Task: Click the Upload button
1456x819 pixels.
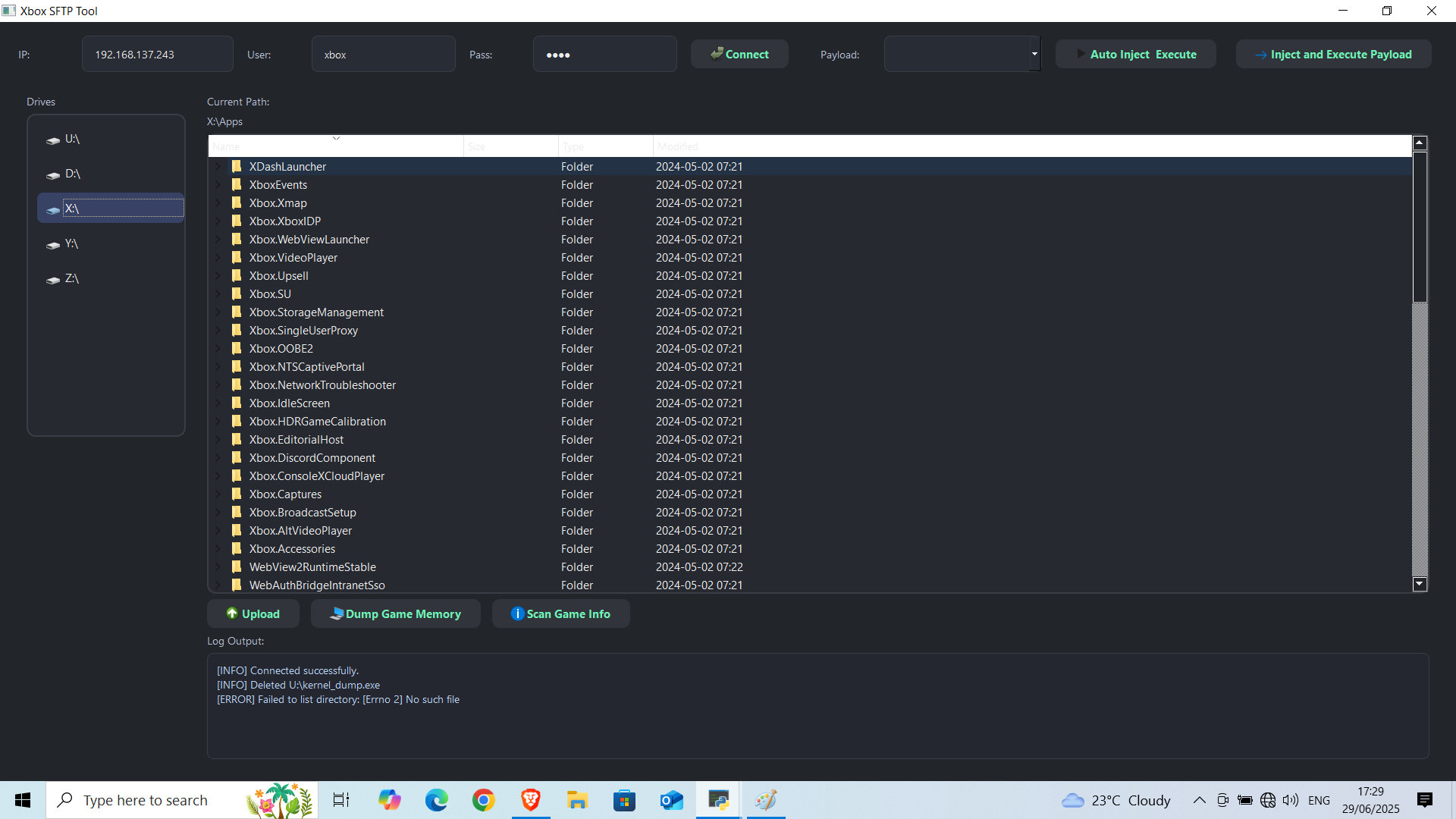Action: [x=253, y=613]
